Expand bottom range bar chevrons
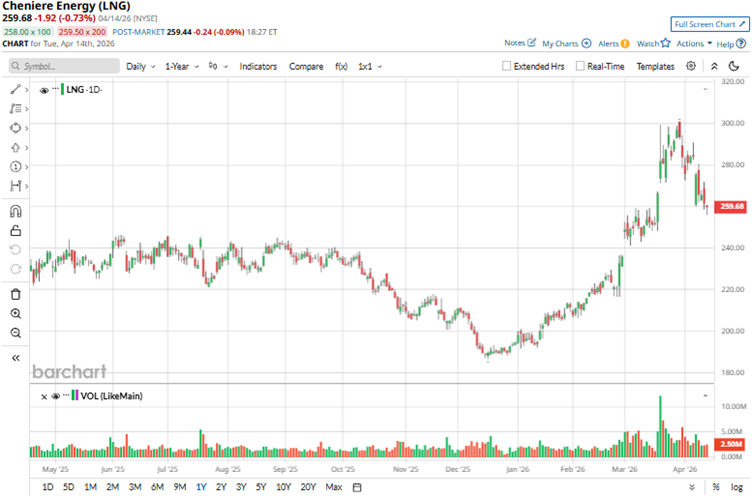Image resolution: width=752 pixels, height=496 pixels. pos(692,487)
